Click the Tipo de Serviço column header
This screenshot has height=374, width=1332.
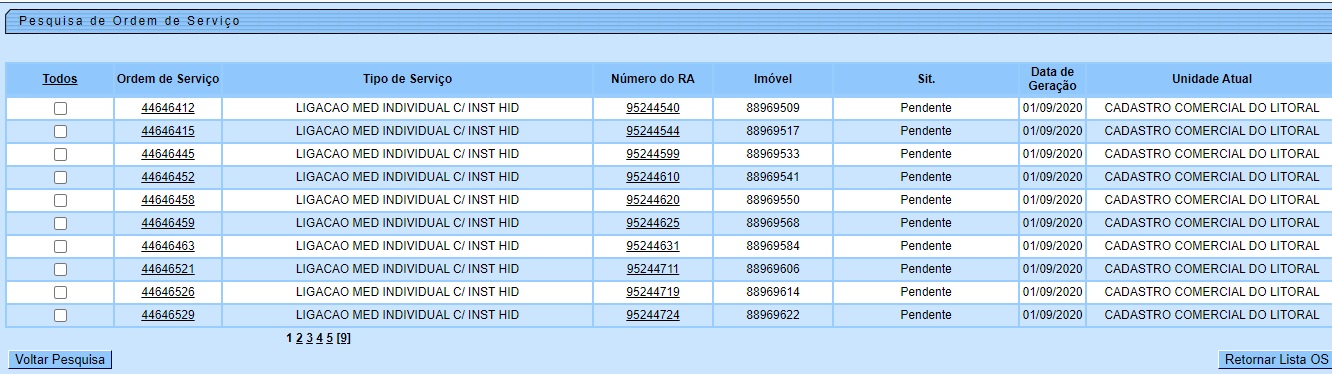point(407,79)
